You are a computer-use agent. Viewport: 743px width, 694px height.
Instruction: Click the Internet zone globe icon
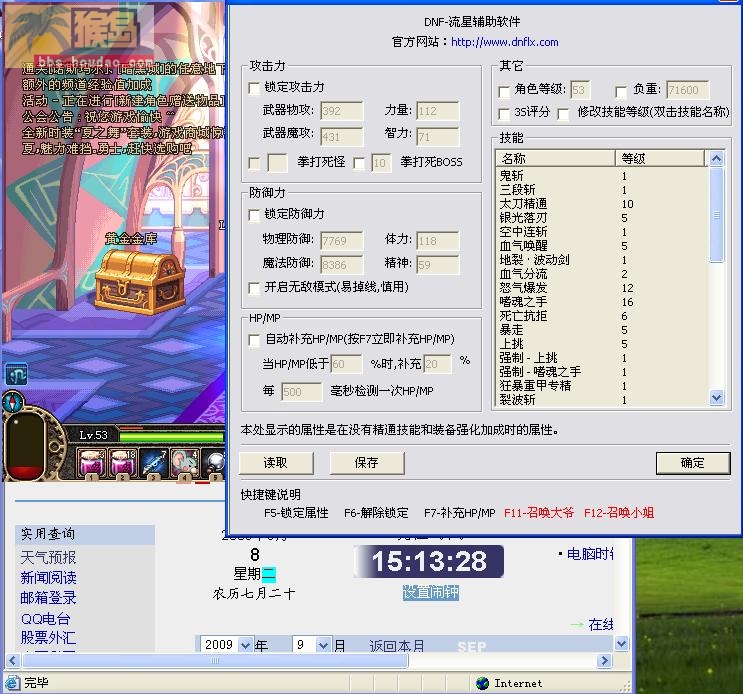[x=482, y=683]
